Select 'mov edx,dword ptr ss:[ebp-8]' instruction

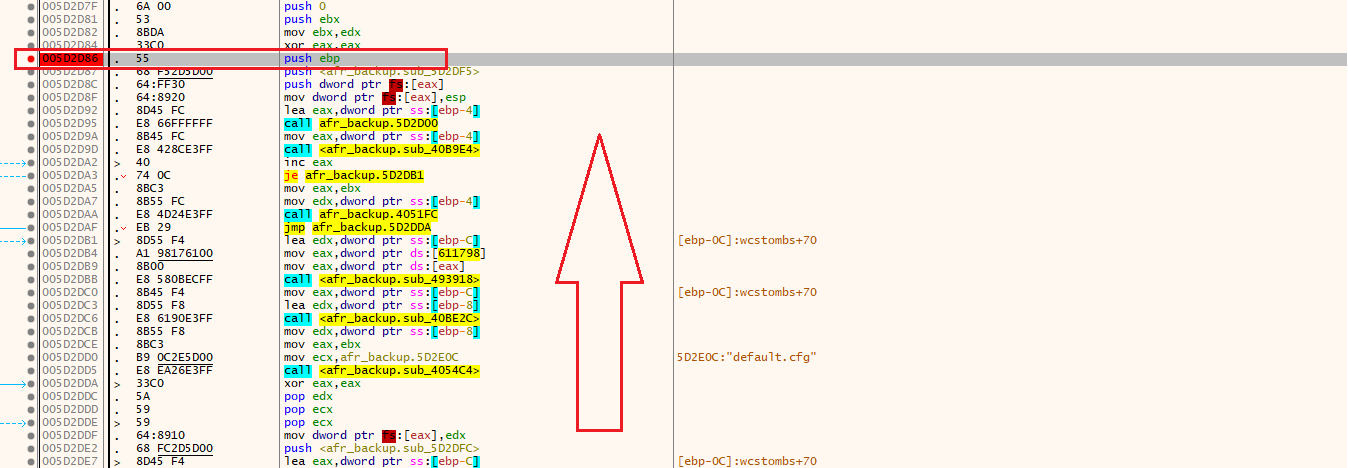(380, 331)
